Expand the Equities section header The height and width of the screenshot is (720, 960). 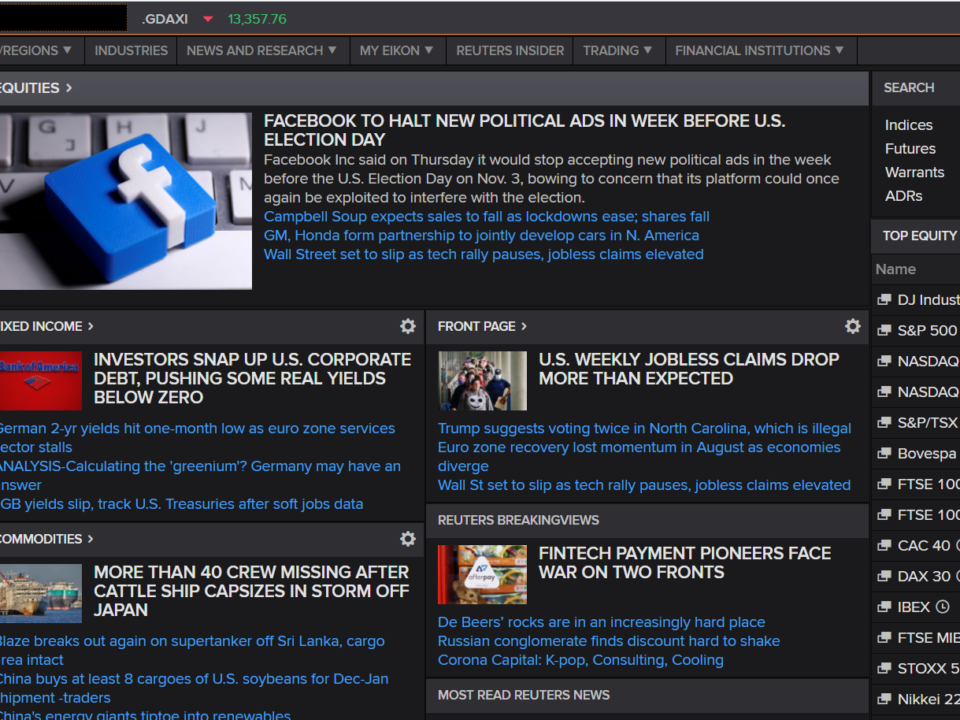tap(36, 88)
